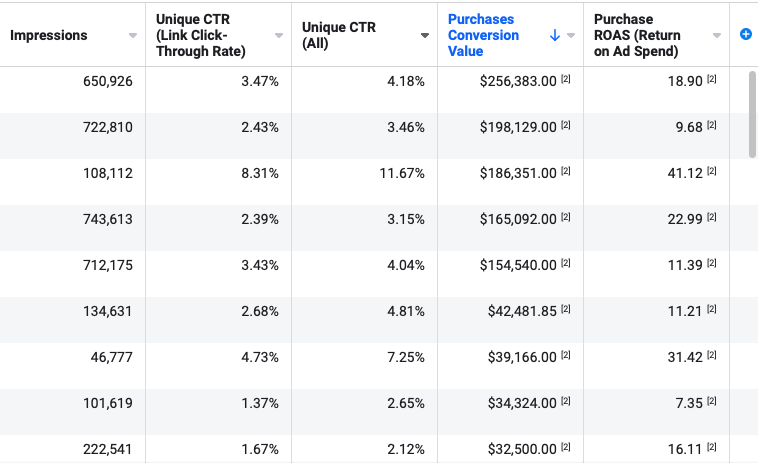Open footnote [2] beside $256,383.00

click(566, 79)
